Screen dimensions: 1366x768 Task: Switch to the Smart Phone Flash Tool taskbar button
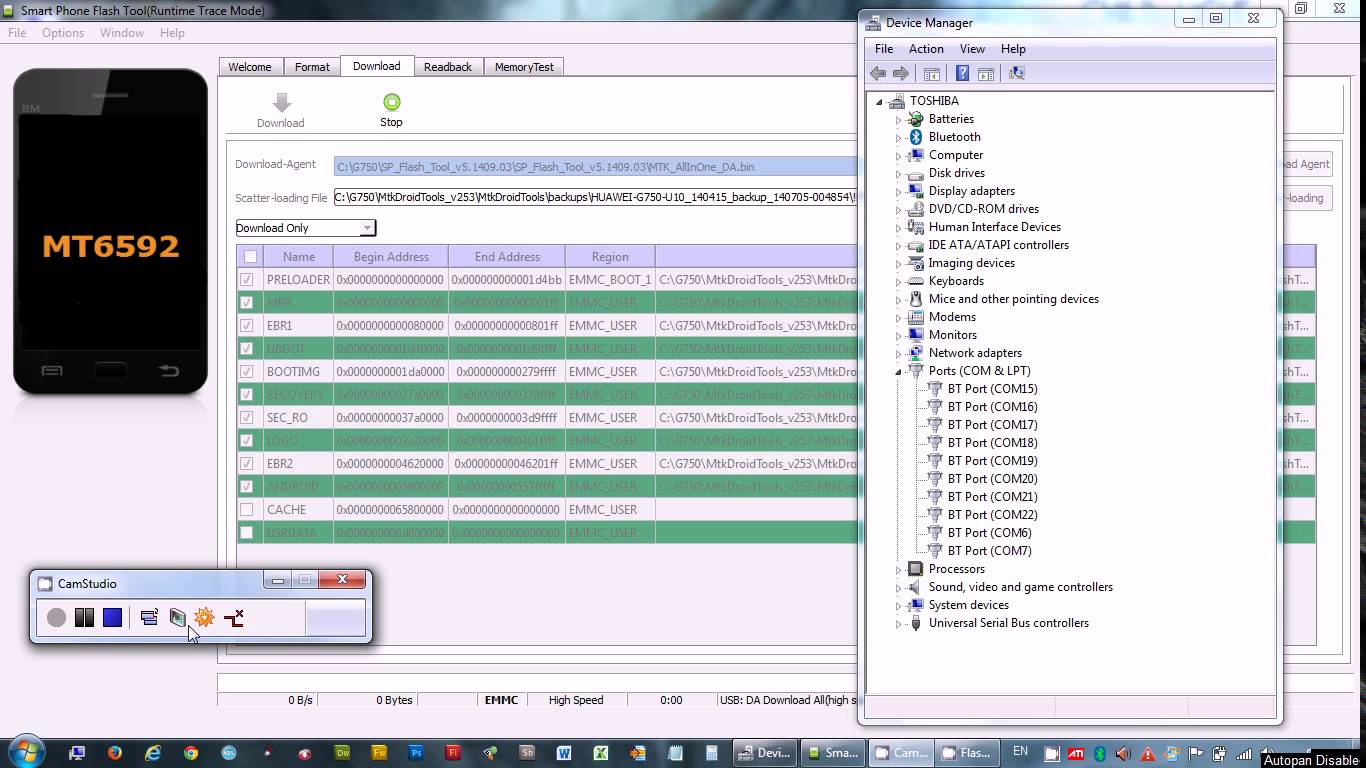(833, 753)
